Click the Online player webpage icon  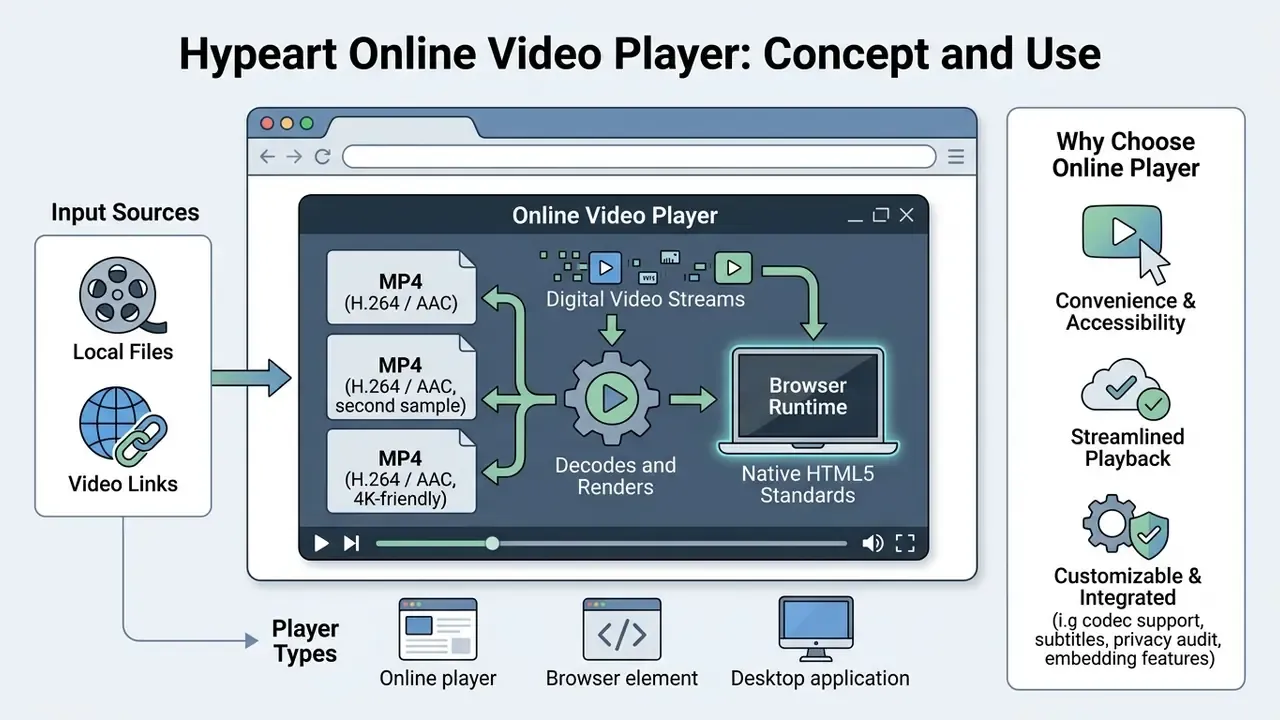[x=438, y=629]
